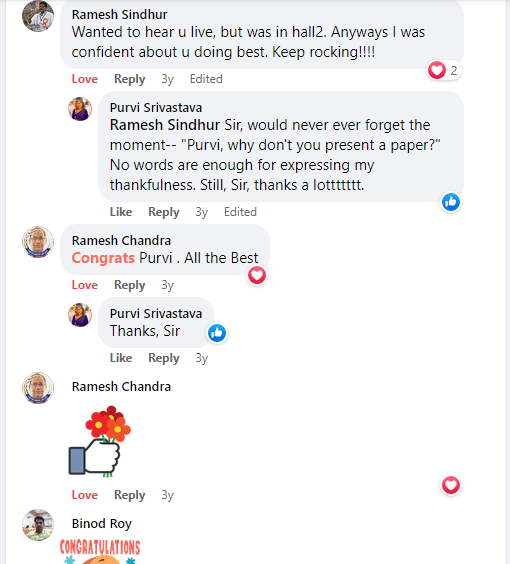Open Ramesh Sindhur's profile picture
The height and width of the screenshot is (564, 510).
point(38,17)
